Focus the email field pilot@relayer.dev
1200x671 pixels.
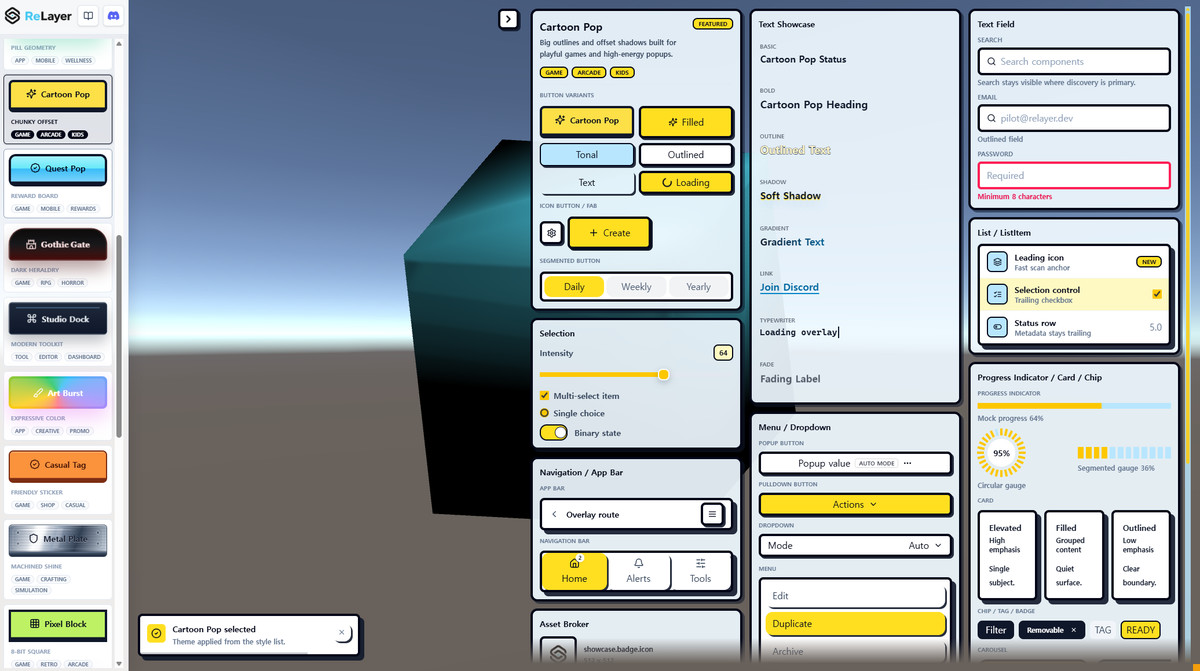1074,118
